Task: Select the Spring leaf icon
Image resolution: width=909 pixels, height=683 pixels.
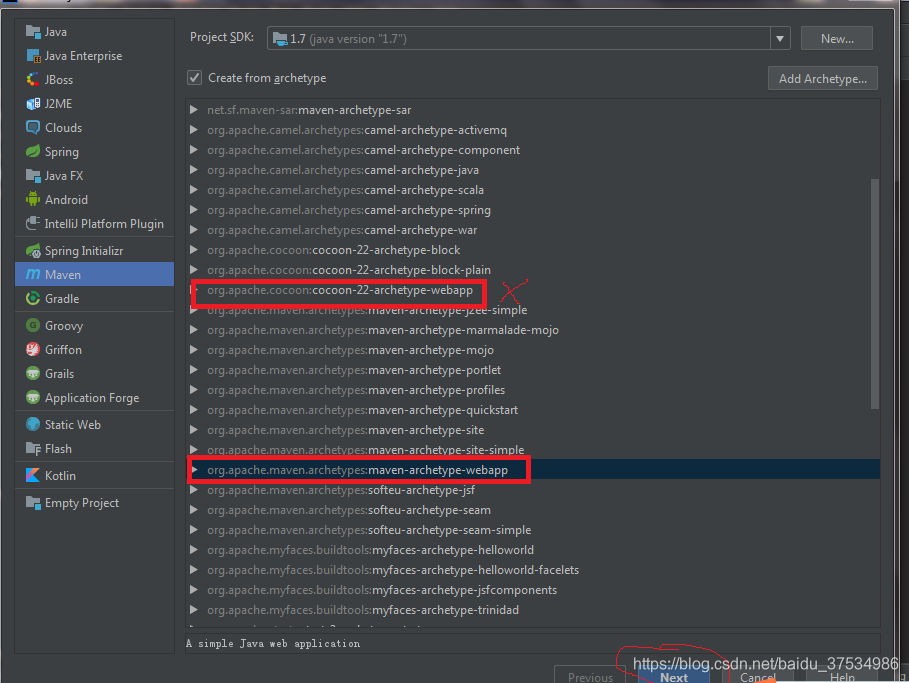Action: click(33, 151)
